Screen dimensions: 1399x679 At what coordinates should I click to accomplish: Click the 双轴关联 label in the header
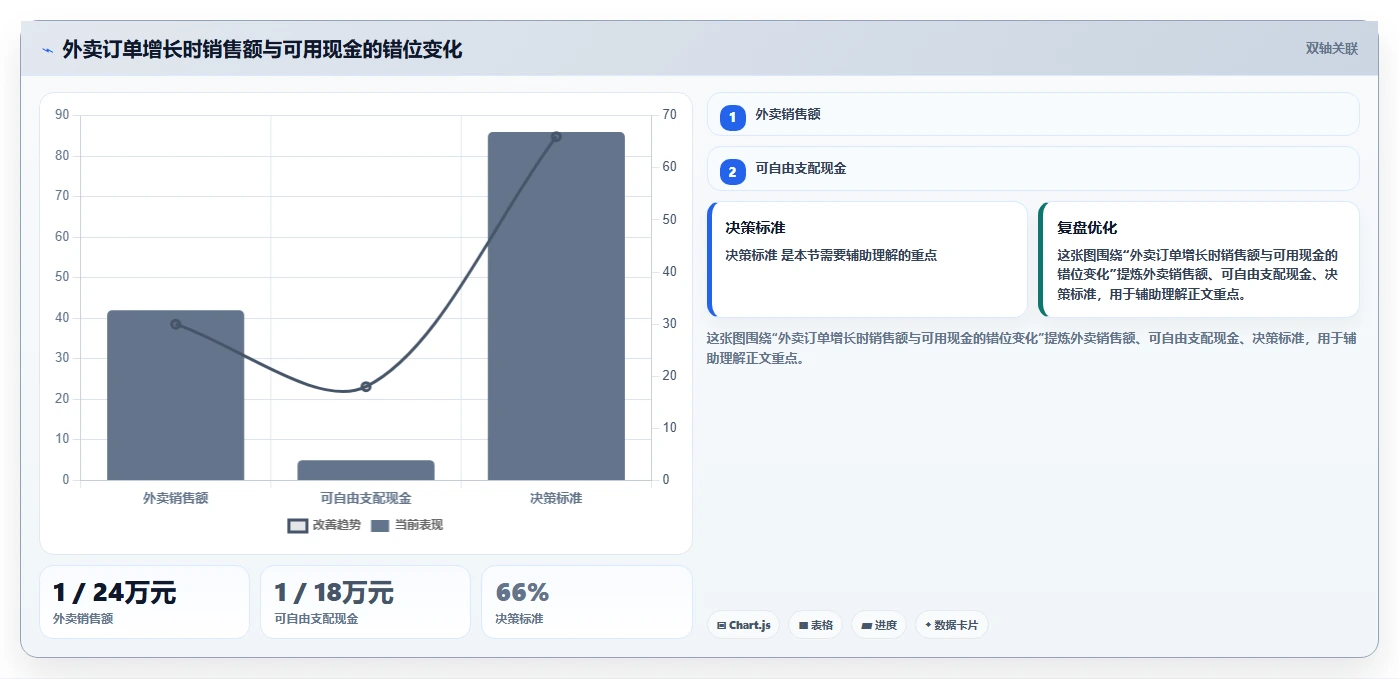(1332, 49)
